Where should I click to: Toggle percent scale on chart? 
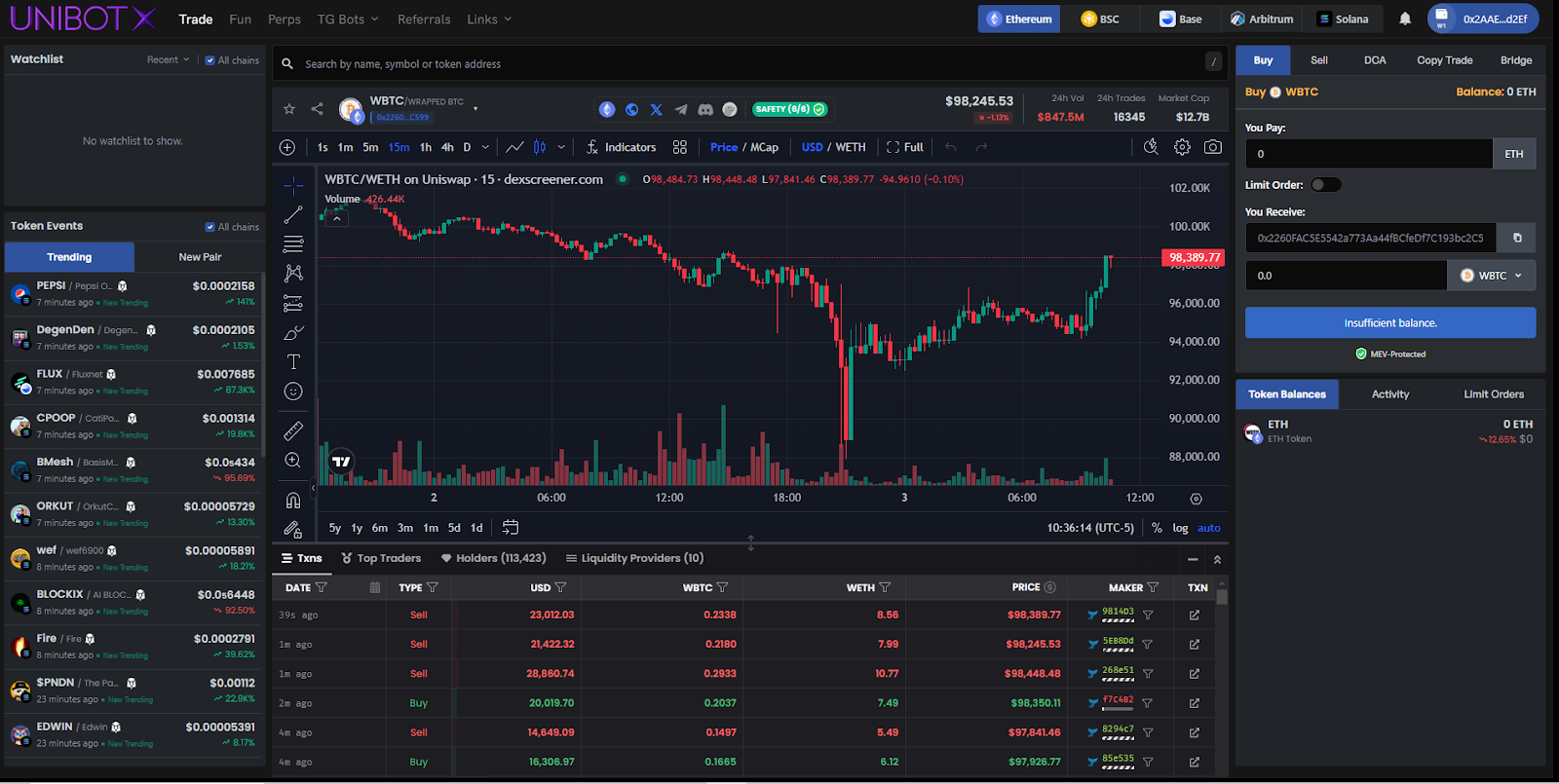point(1157,528)
